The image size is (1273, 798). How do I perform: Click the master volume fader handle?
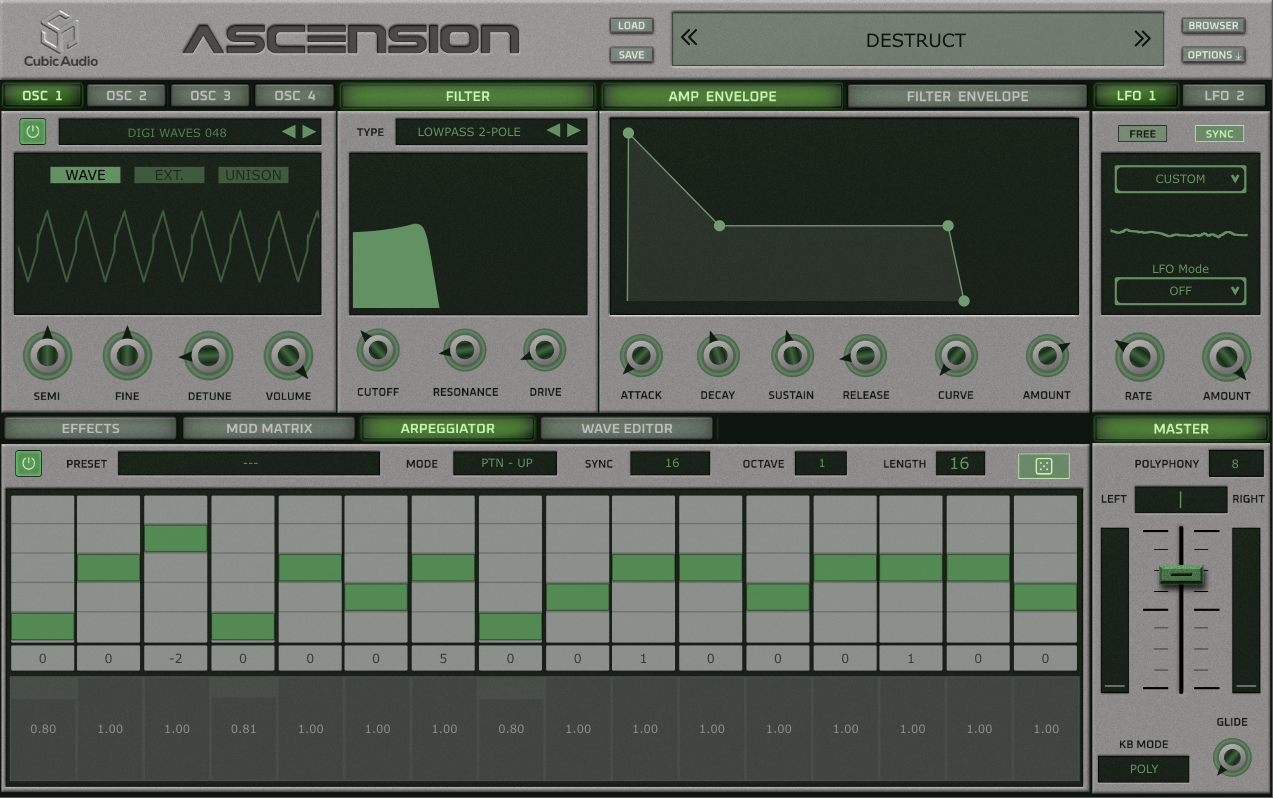coord(1181,575)
